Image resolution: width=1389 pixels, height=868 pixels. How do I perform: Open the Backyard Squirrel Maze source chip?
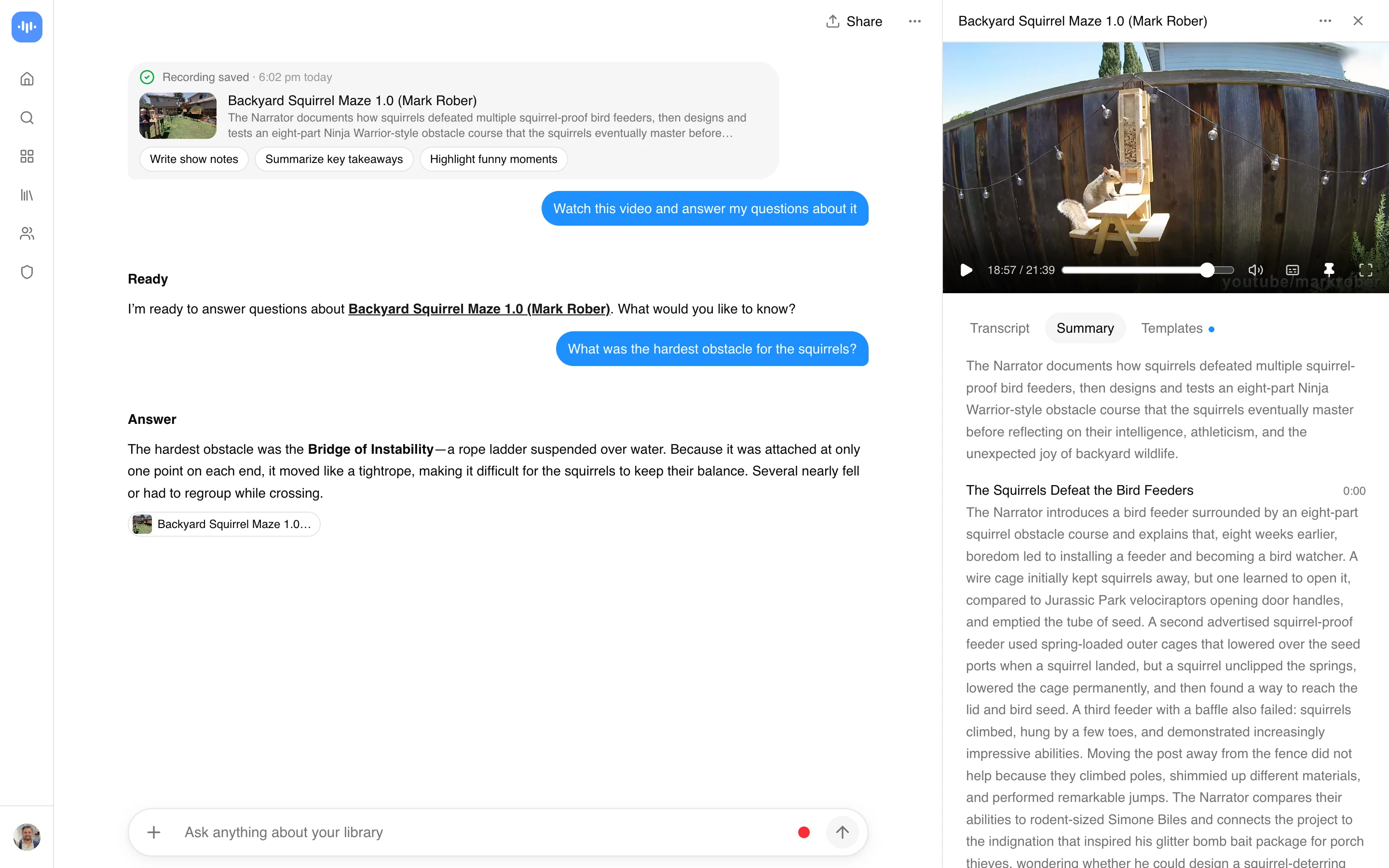tap(224, 524)
